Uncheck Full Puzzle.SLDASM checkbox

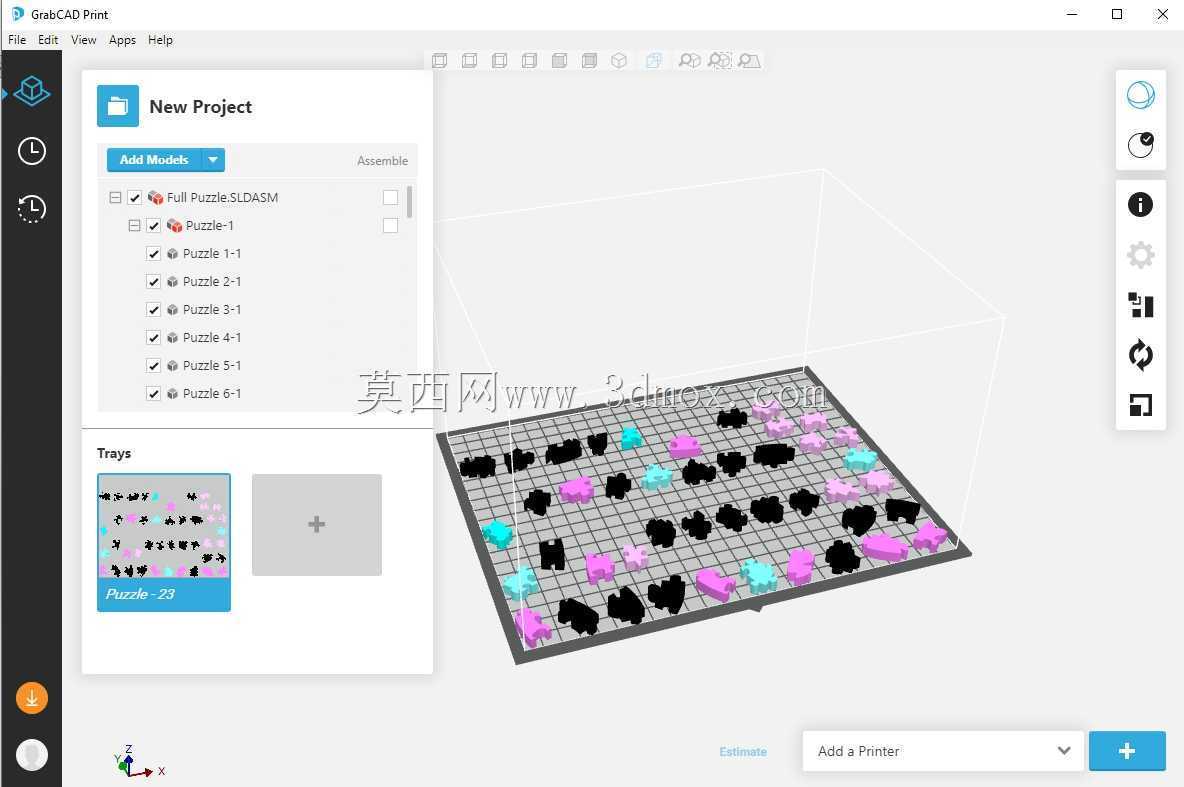point(134,198)
